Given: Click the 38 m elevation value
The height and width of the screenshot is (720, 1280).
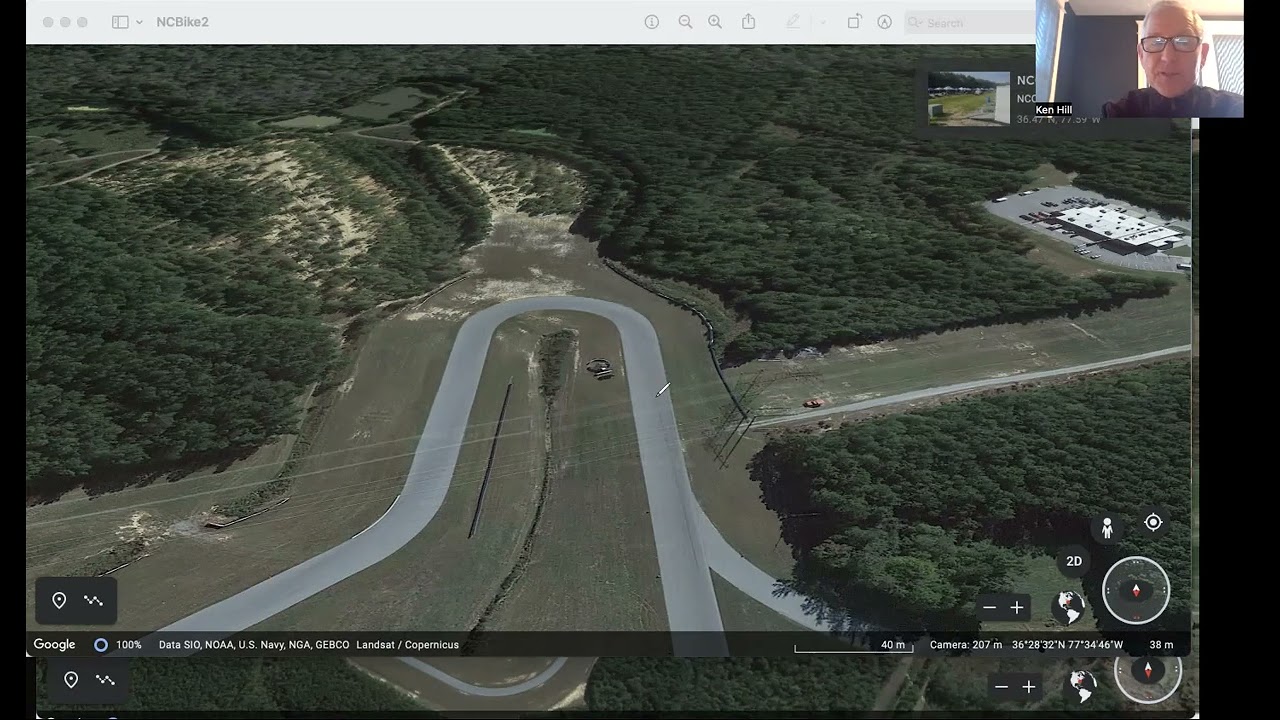Looking at the screenshot, I should (x=1161, y=645).
